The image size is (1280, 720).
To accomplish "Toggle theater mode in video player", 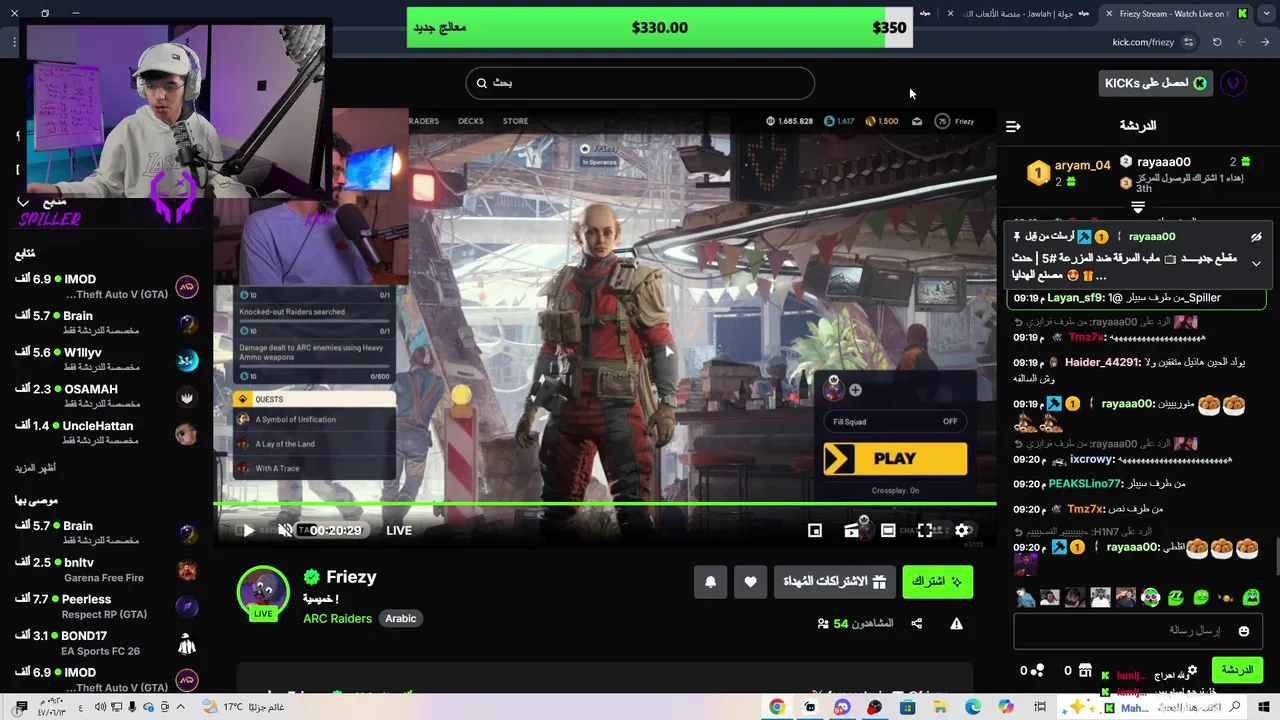I will pos(888,531).
